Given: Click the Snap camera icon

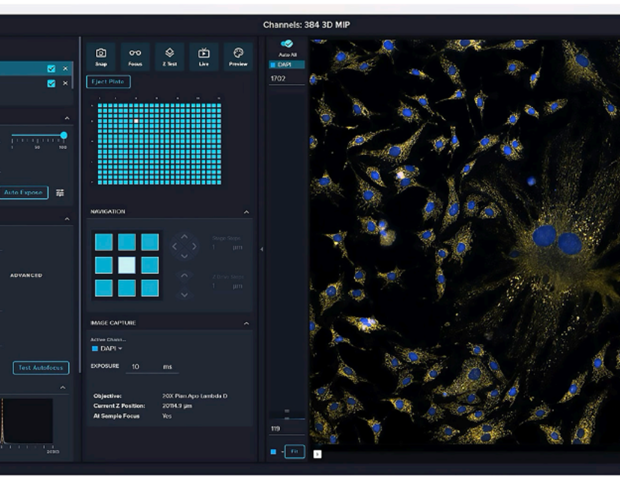Looking at the screenshot, I should pyautogui.click(x=101, y=57).
